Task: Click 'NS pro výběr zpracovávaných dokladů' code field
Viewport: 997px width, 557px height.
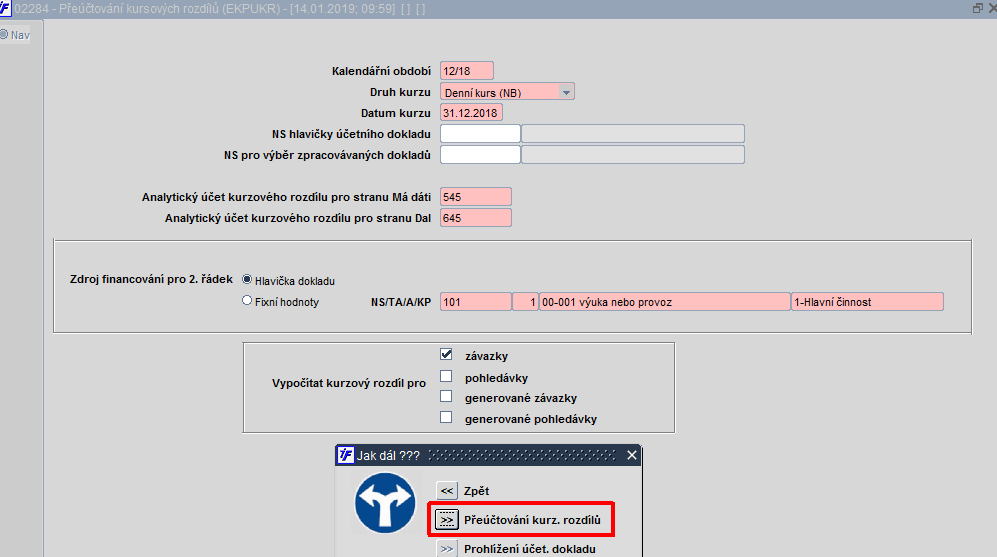Action: click(x=480, y=155)
